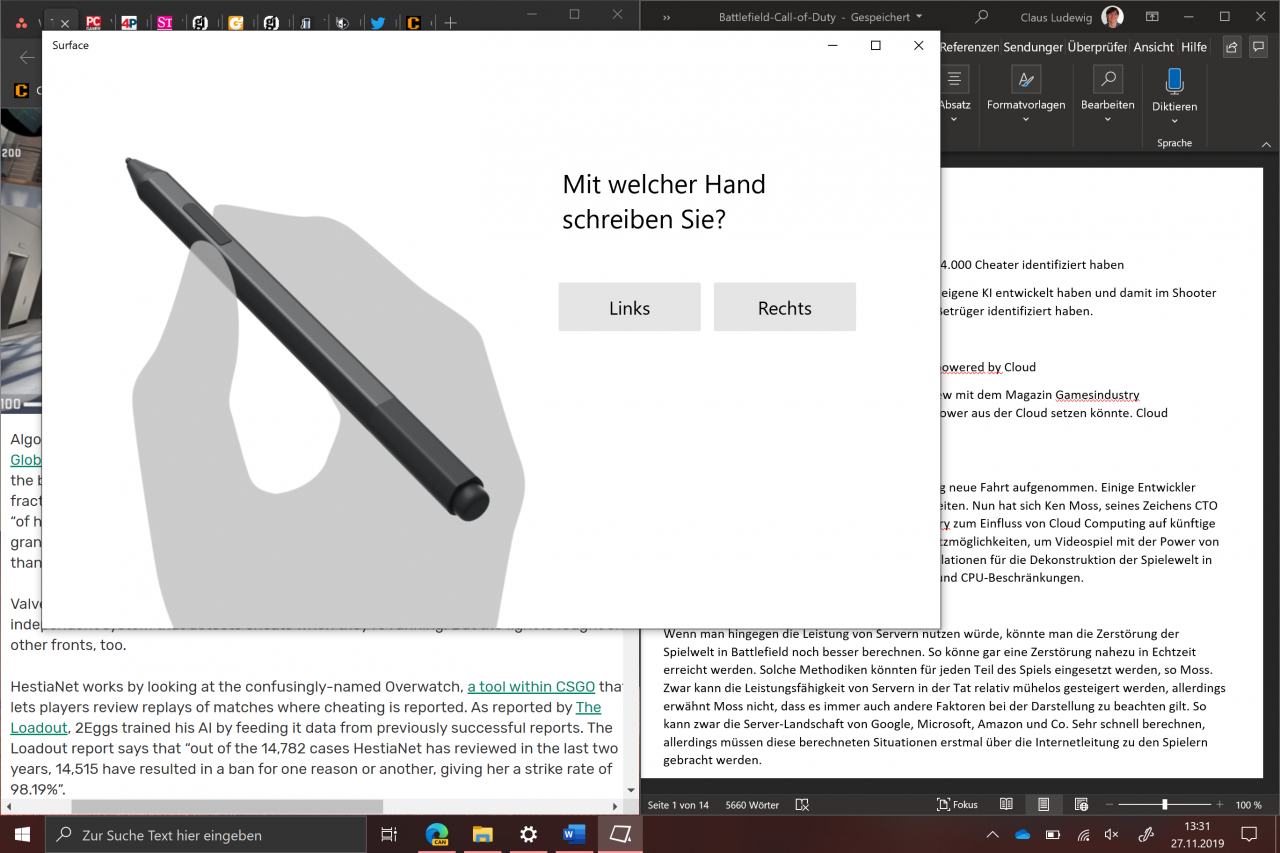Click taskbar search box

pos(206,834)
